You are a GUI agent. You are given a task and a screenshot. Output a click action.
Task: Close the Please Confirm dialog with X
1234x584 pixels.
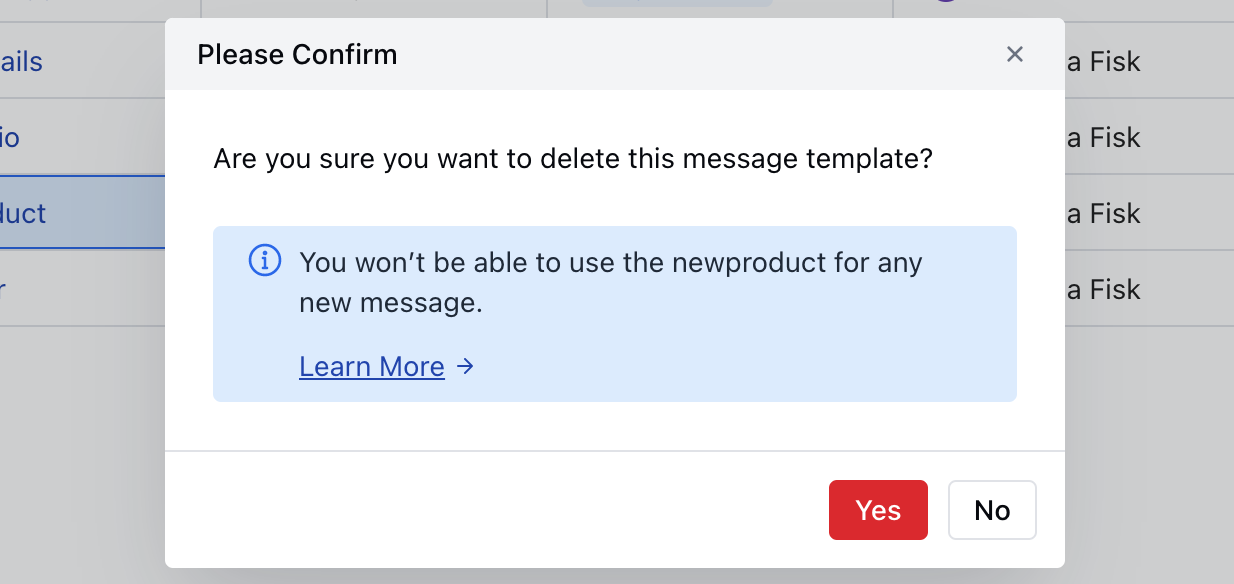[1015, 54]
